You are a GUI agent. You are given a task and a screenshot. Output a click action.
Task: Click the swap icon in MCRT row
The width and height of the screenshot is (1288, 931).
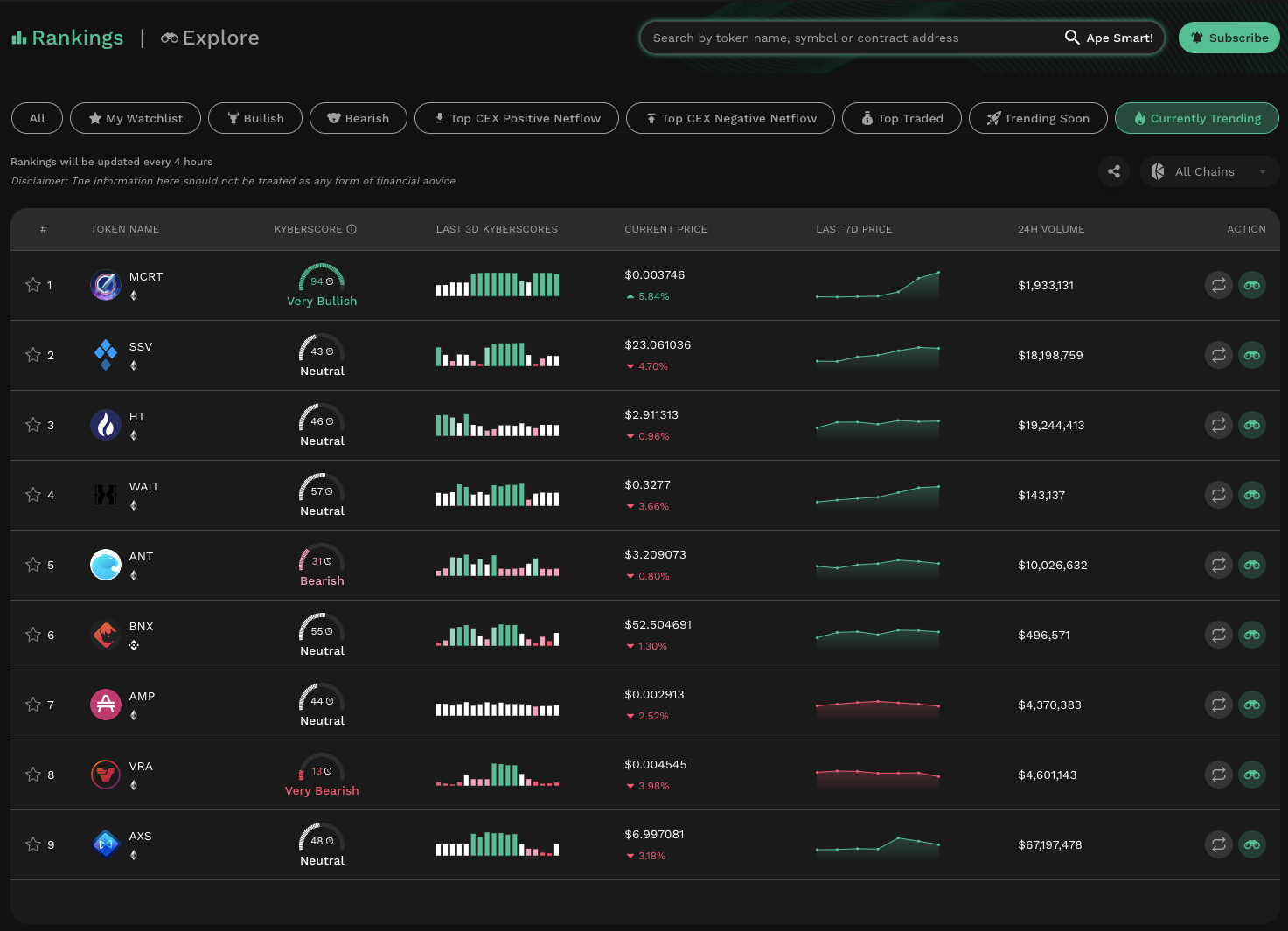[x=1218, y=285]
